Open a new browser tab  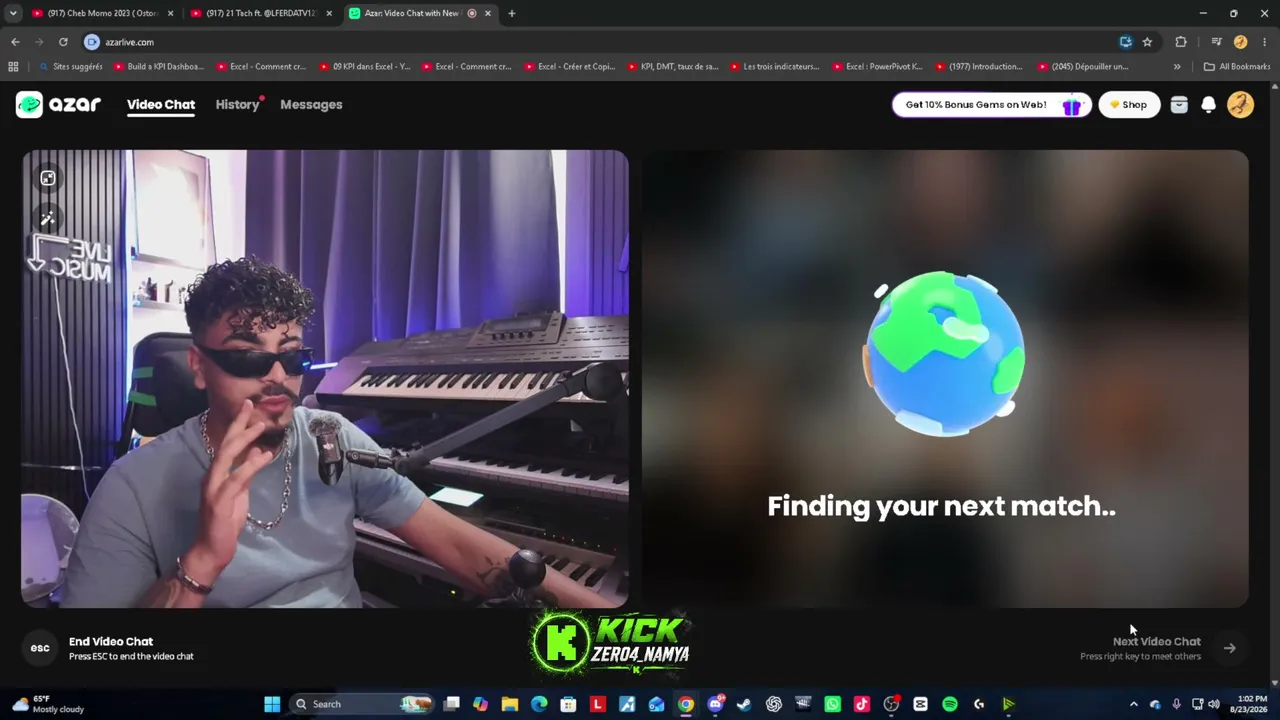click(512, 13)
